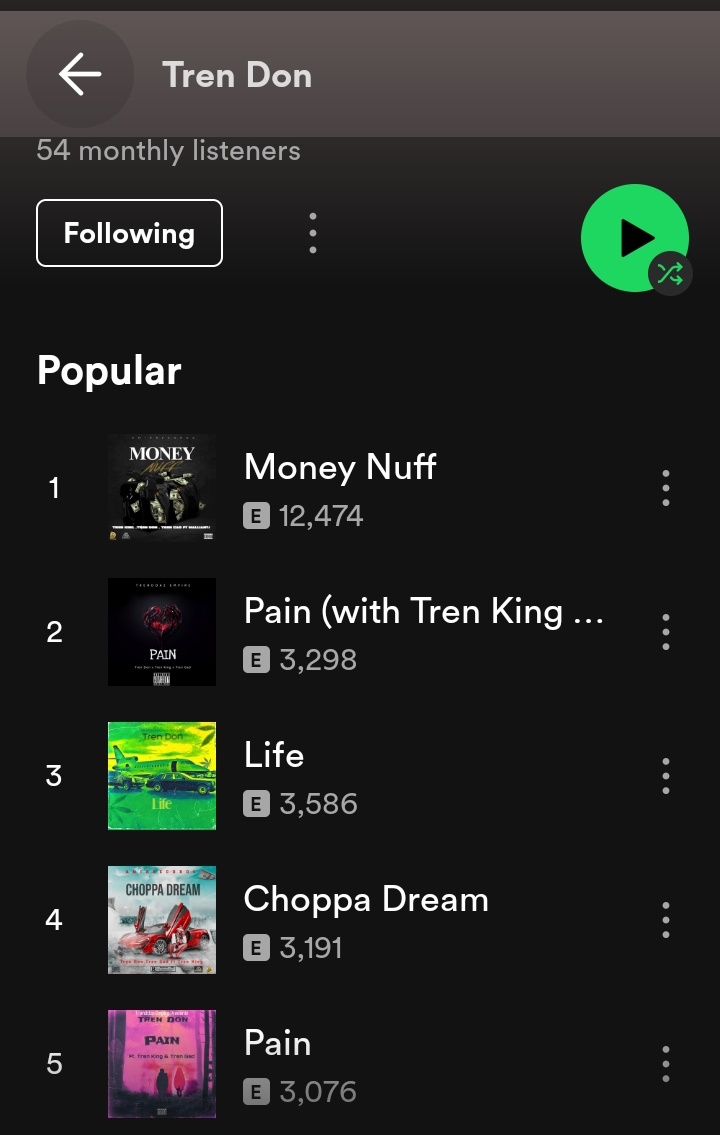The height and width of the screenshot is (1135, 720).
Task: Tap the green Life album artwork
Action: pyautogui.click(x=162, y=776)
